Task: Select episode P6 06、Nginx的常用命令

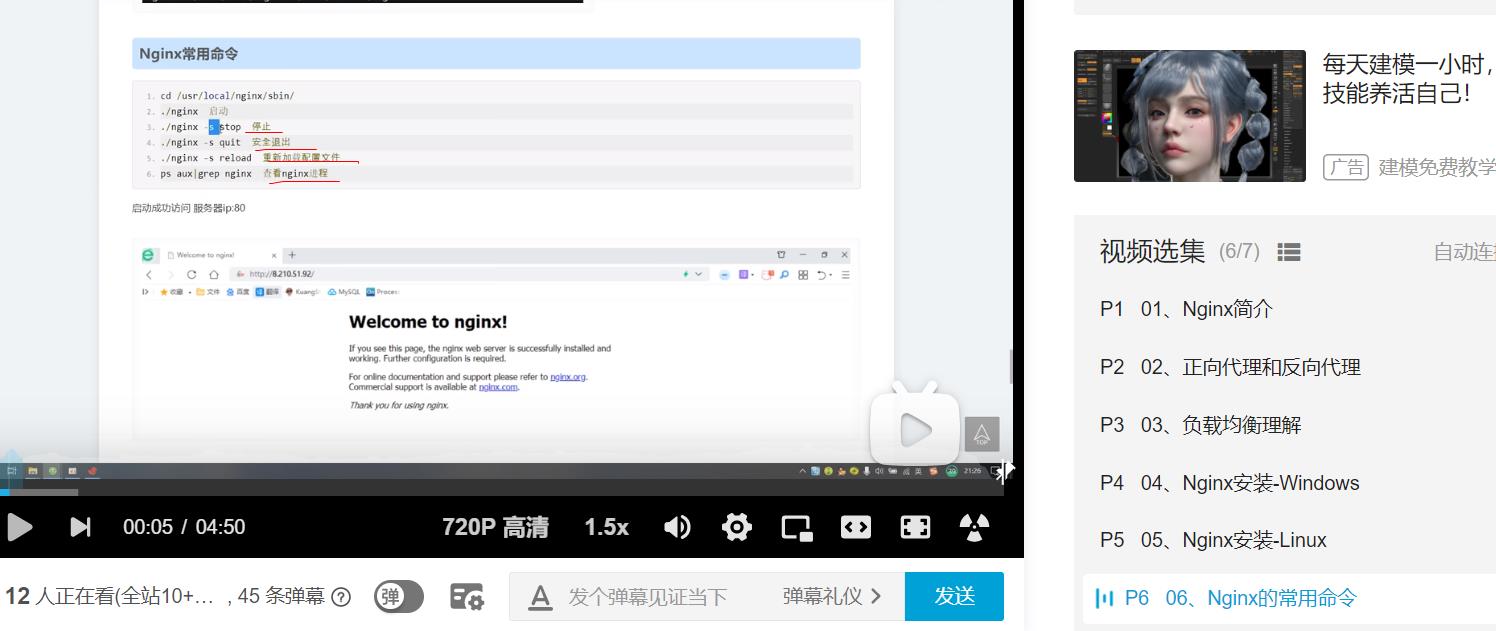Action: 1289,598
